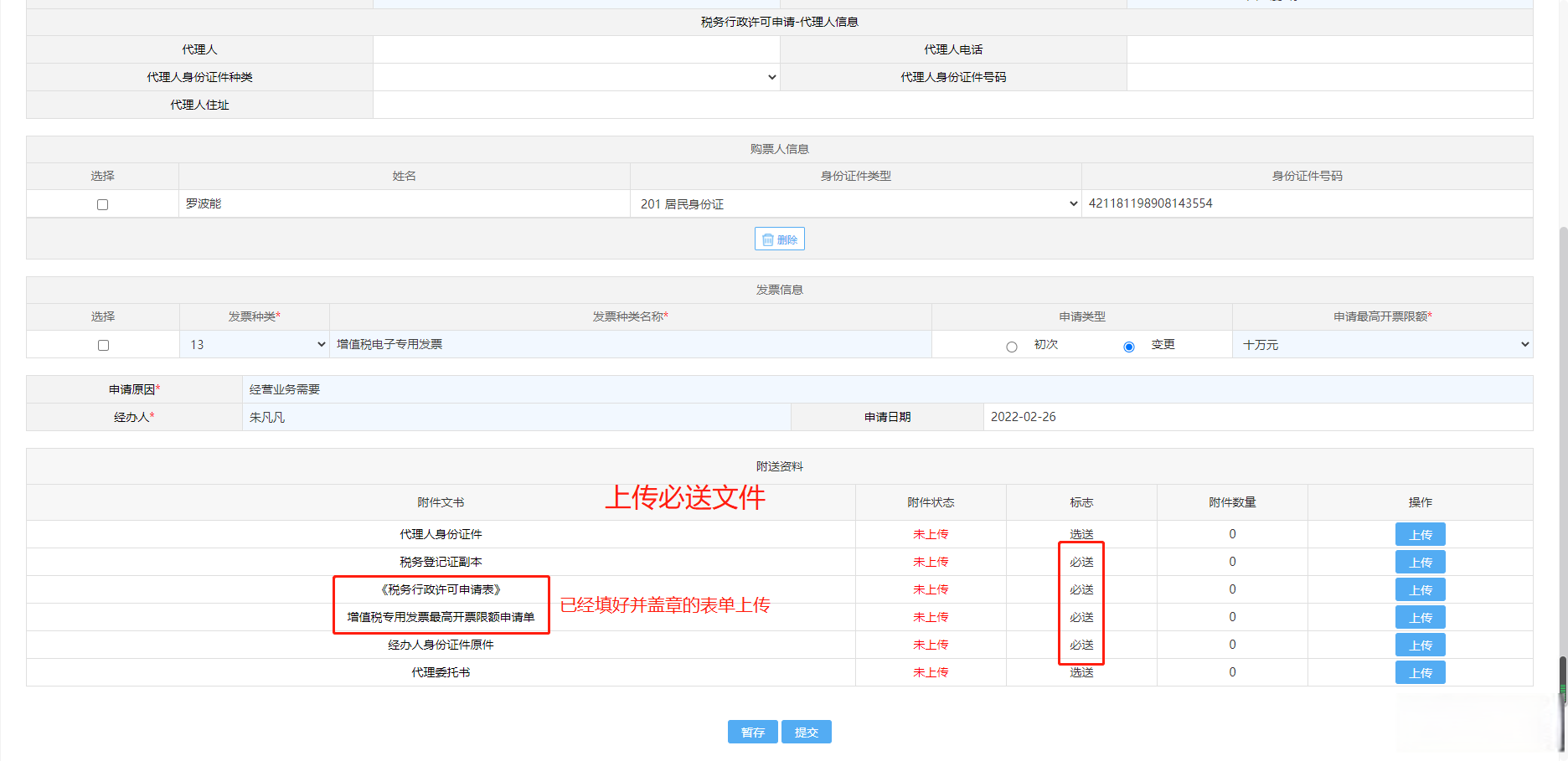The height and width of the screenshot is (761, 1568).
Task: Upload file for 增值税专用发票最高开票限额申请单 row
Action: click(x=1421, y=617)
